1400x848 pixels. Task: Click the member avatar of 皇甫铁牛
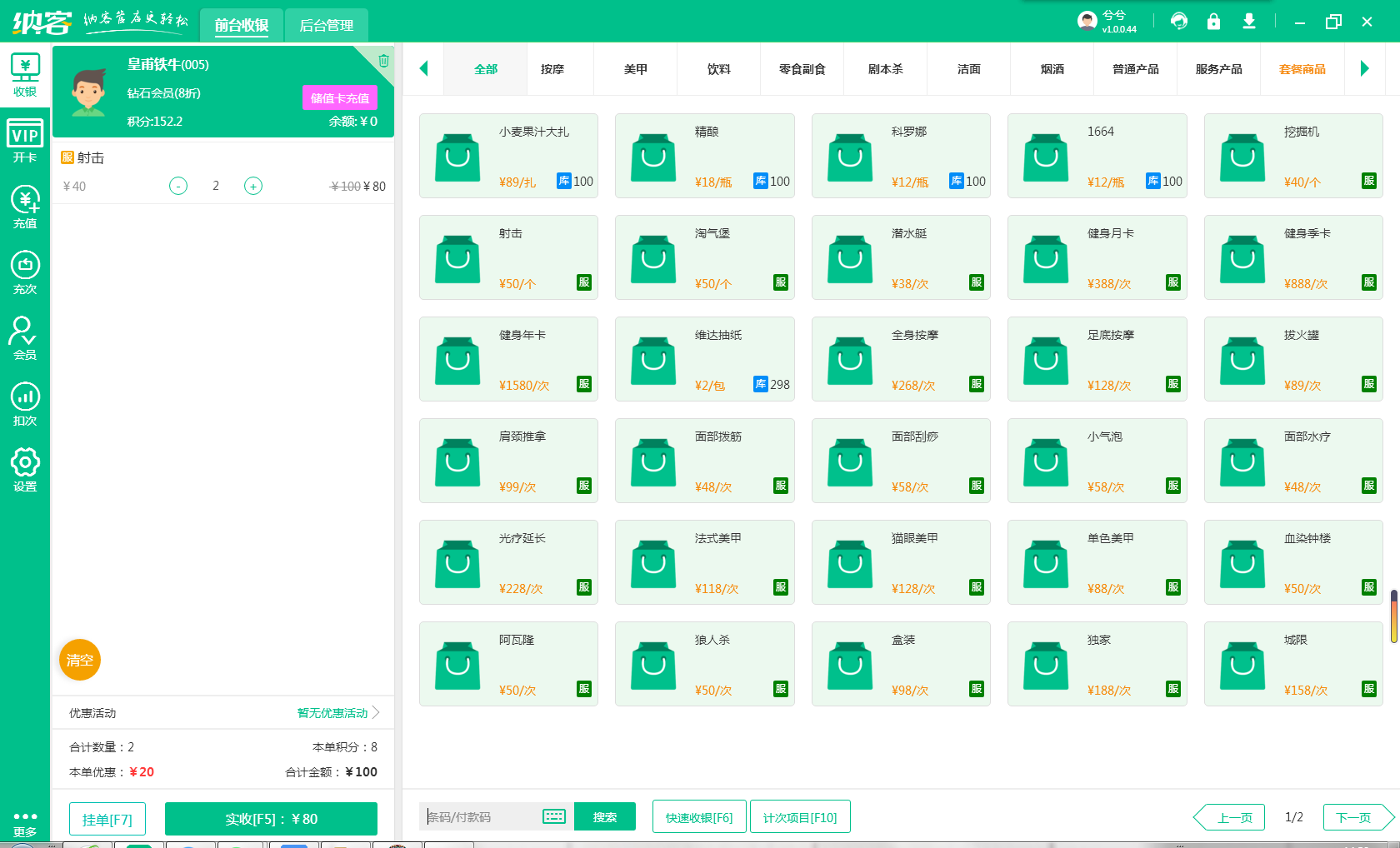coord(88,92)
